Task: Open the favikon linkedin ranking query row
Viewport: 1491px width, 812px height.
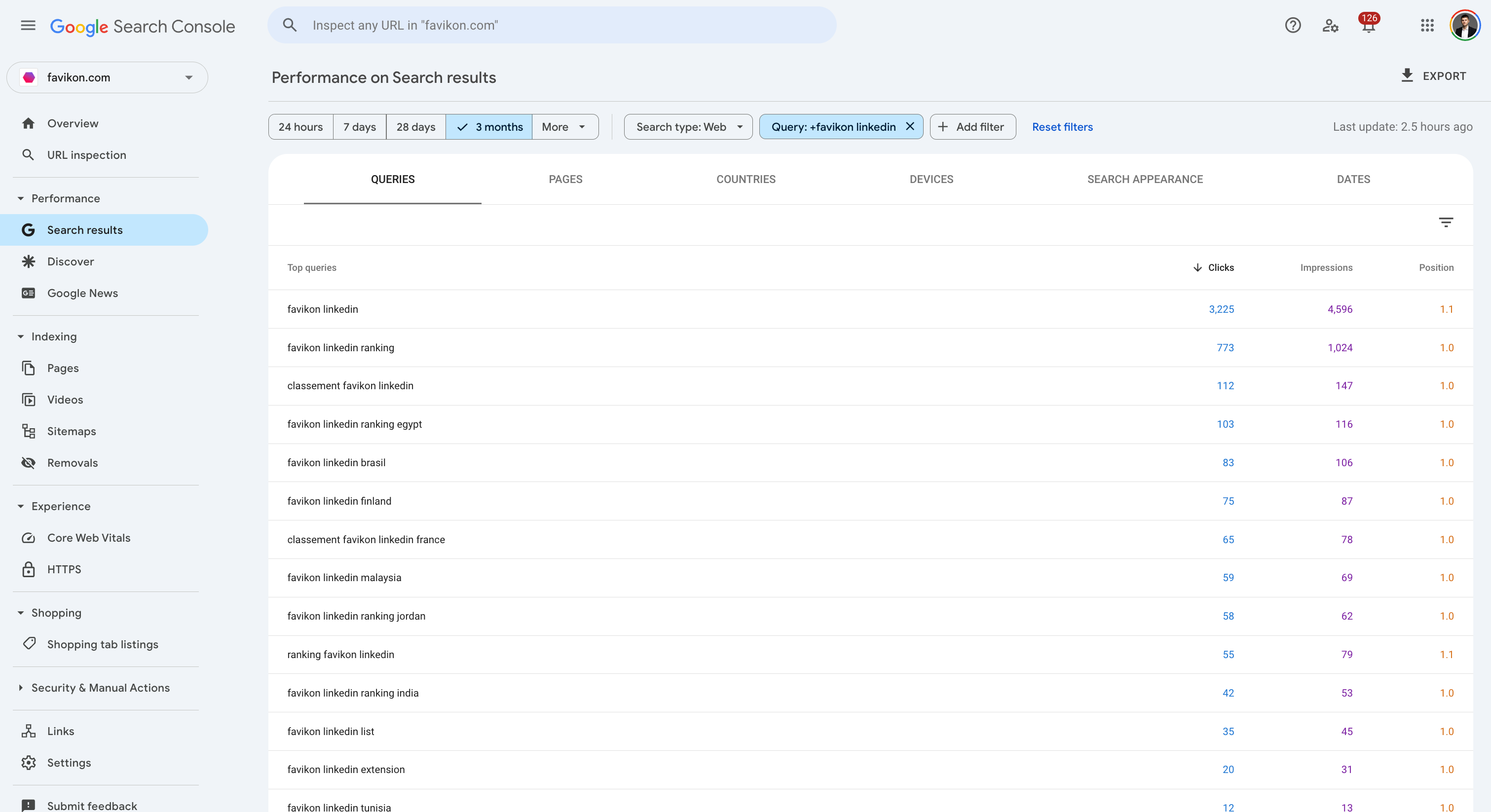Action: pos(870,347)
